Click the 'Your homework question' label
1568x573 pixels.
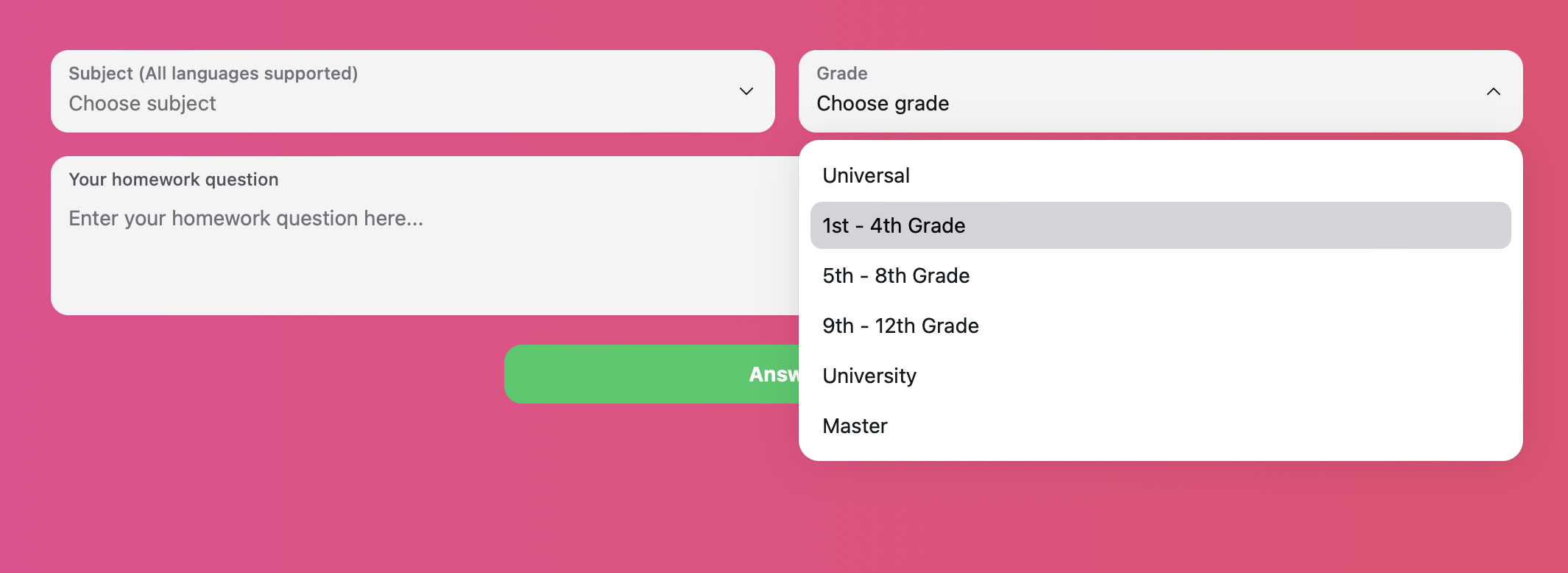click(x=173, y=180)
